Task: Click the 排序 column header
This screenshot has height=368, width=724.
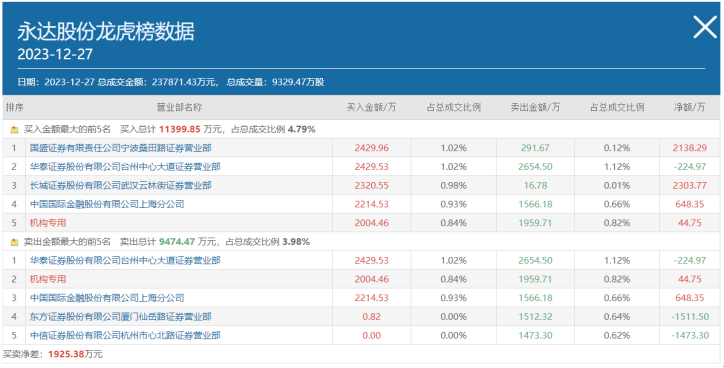Action: click(x=14, y=107)
